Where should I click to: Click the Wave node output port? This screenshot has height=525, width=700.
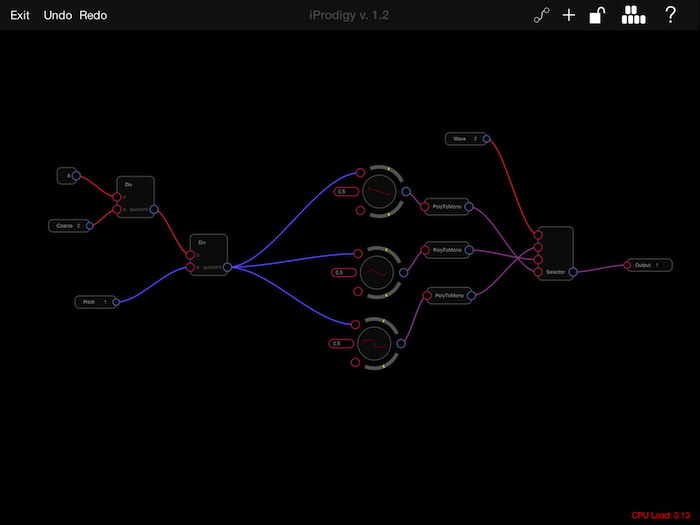(487, 139)
